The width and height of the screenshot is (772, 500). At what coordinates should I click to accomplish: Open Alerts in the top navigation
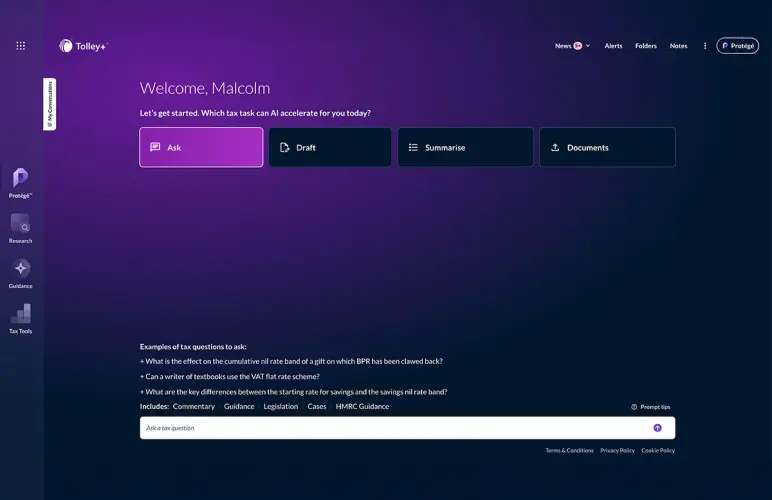pyautogui.click(x=613, y=46)
